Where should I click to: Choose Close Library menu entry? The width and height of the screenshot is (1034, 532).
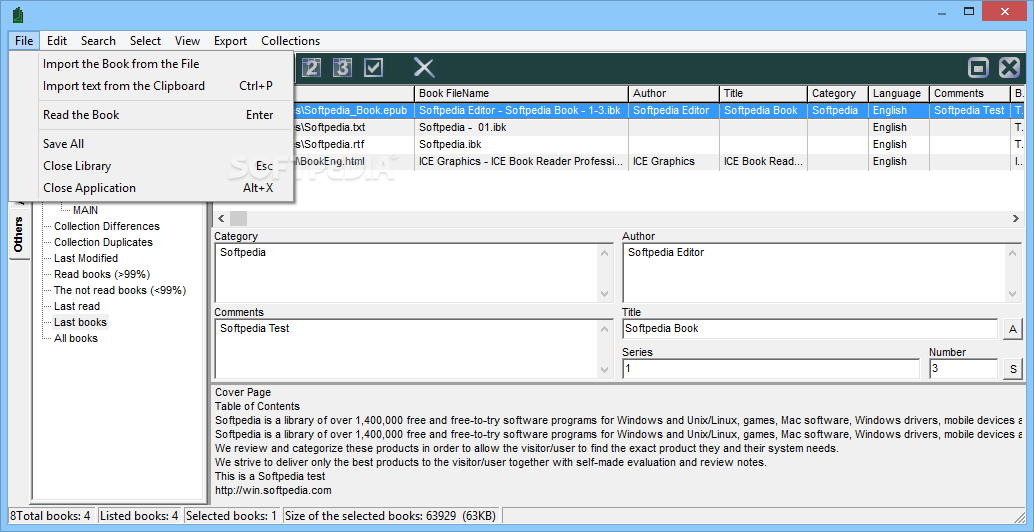(152, 166)
